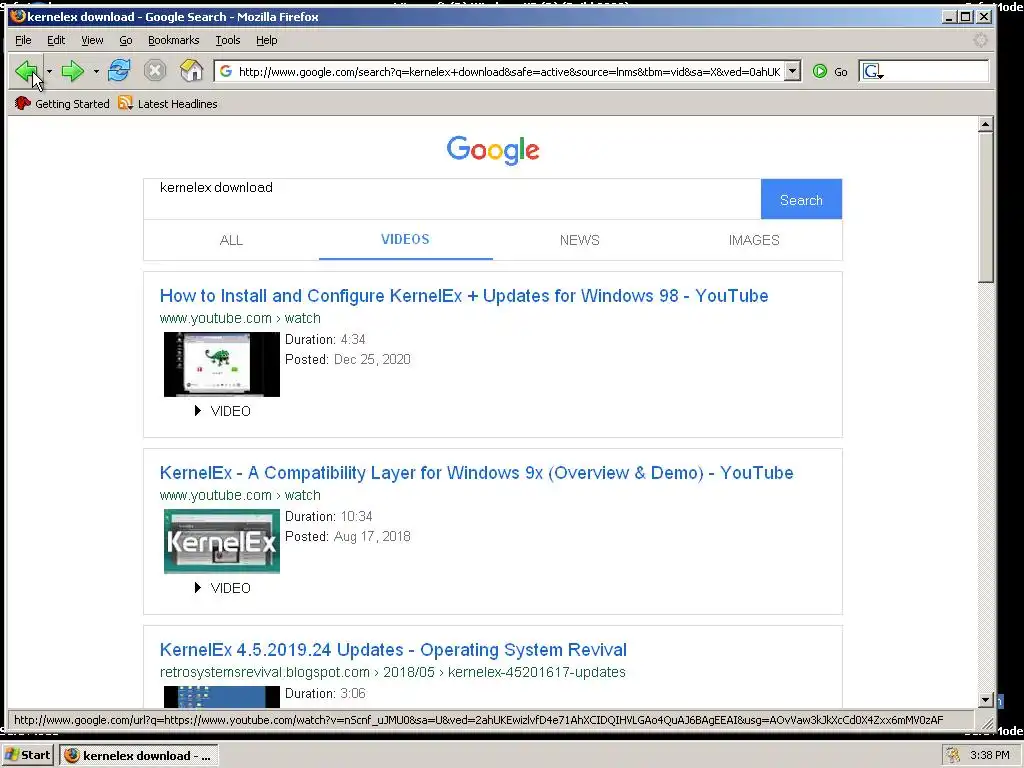The width and height of the screenshot is (1024, 768).
Task: Click 'Posted: Dec 25, 2020' text
Action: click(x=348, y=359)
